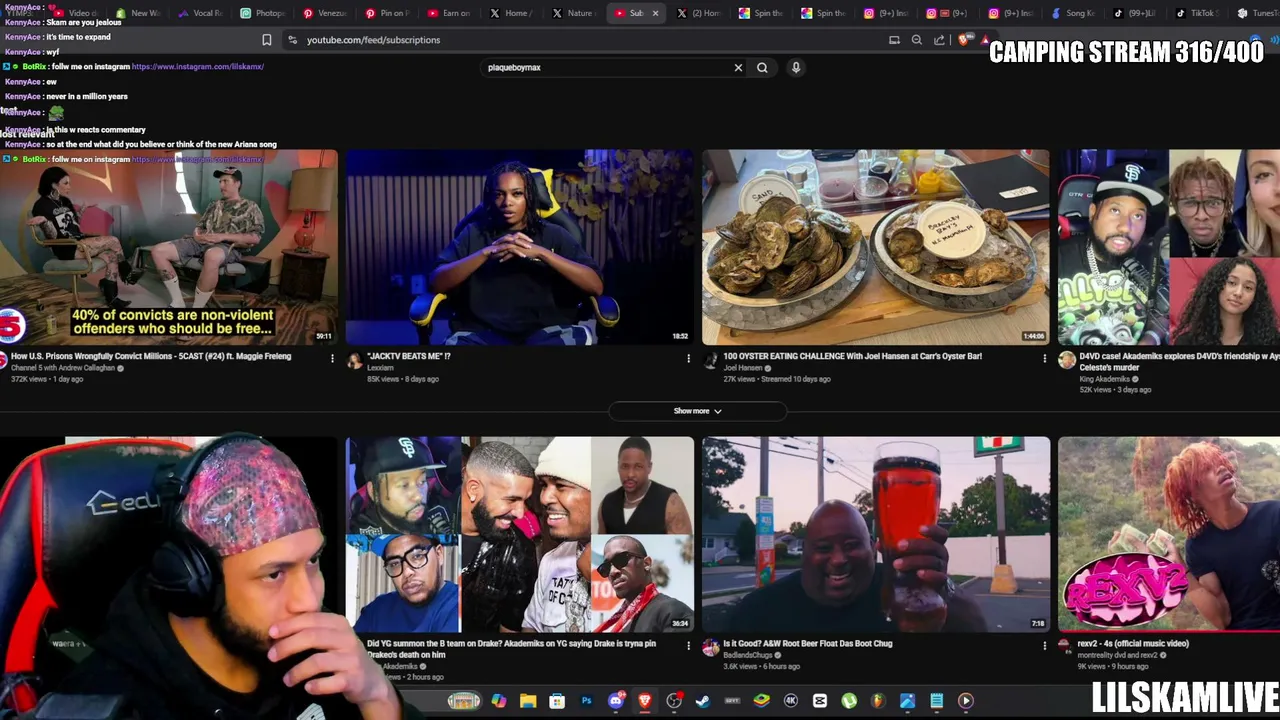Play the U.S. Prisons 5CAST video thumbnail
This screenshot has width=1280, height=720.
pyautogui.click(x=168, y=247)
